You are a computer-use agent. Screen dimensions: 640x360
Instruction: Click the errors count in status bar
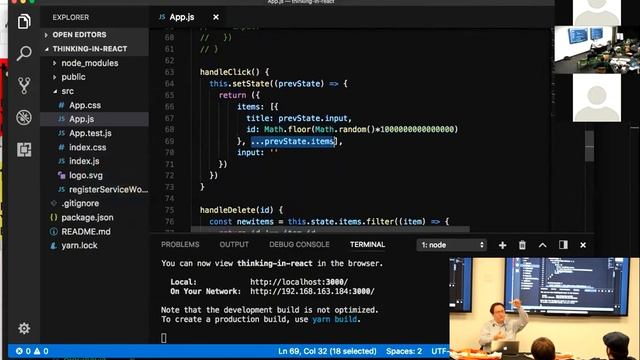(23, 351)
